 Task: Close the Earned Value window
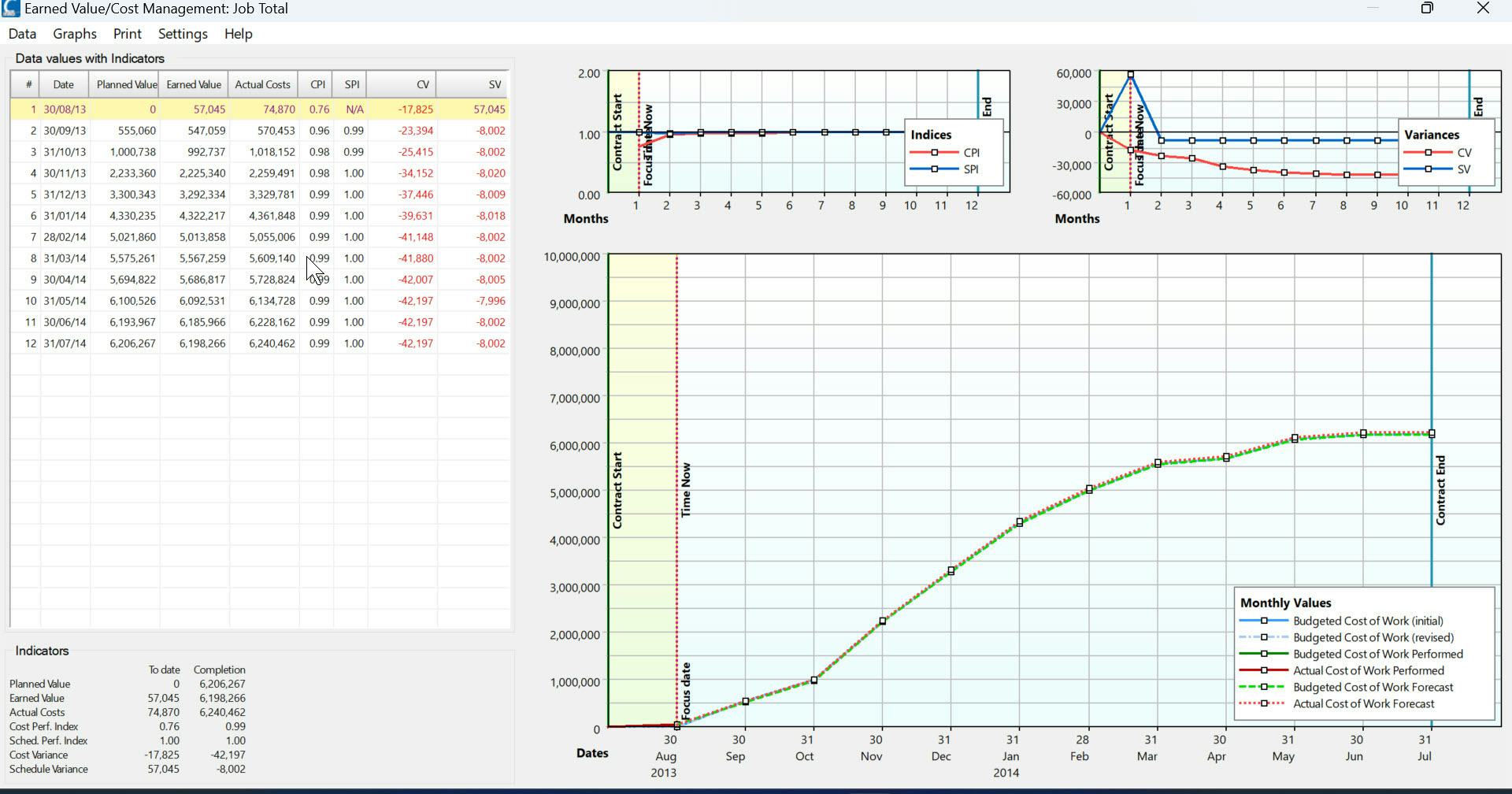pyautogui.click(x=1483, y=9)
